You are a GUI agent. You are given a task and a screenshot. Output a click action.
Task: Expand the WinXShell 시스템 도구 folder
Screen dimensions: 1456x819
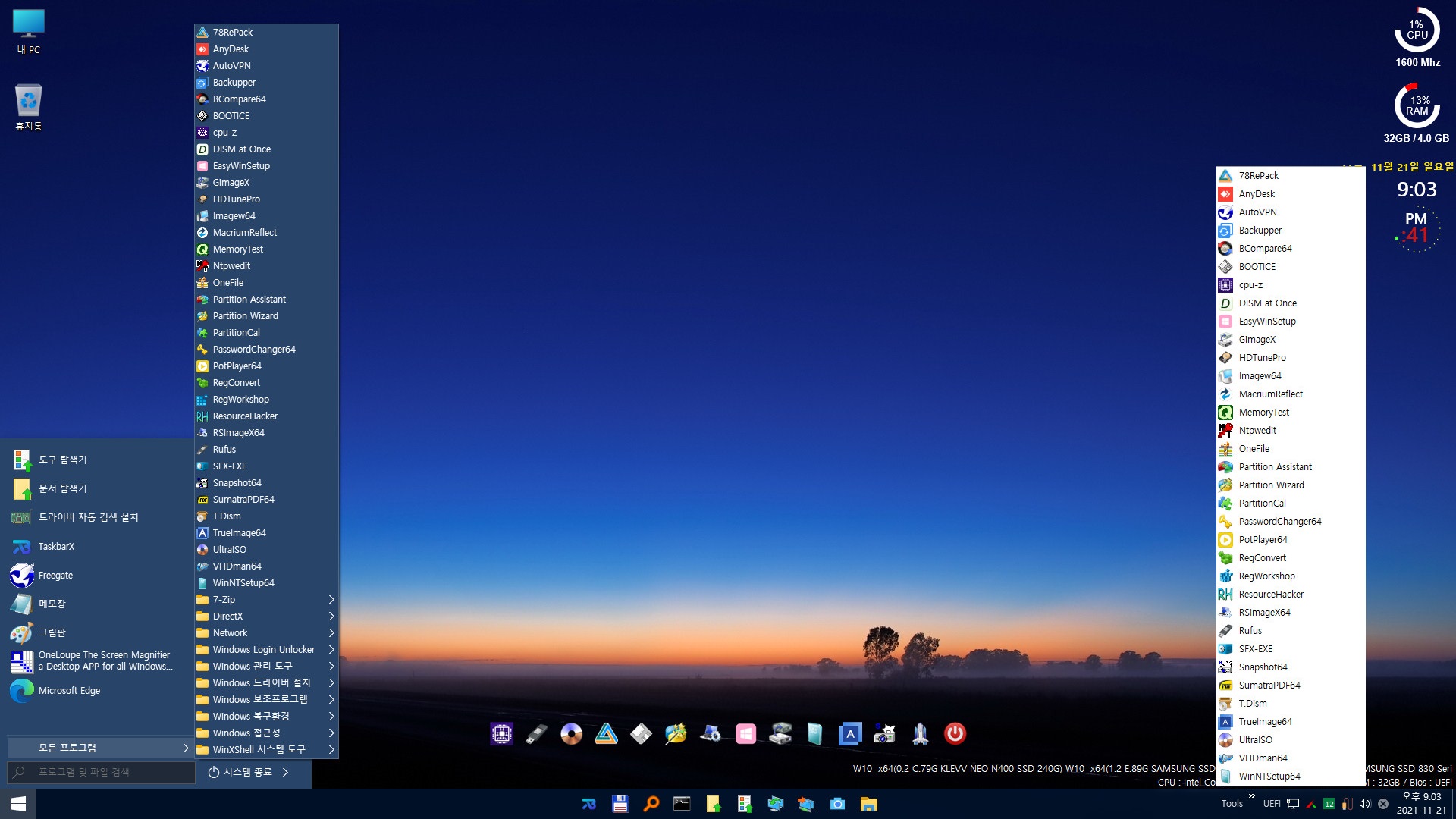point(265,749)
